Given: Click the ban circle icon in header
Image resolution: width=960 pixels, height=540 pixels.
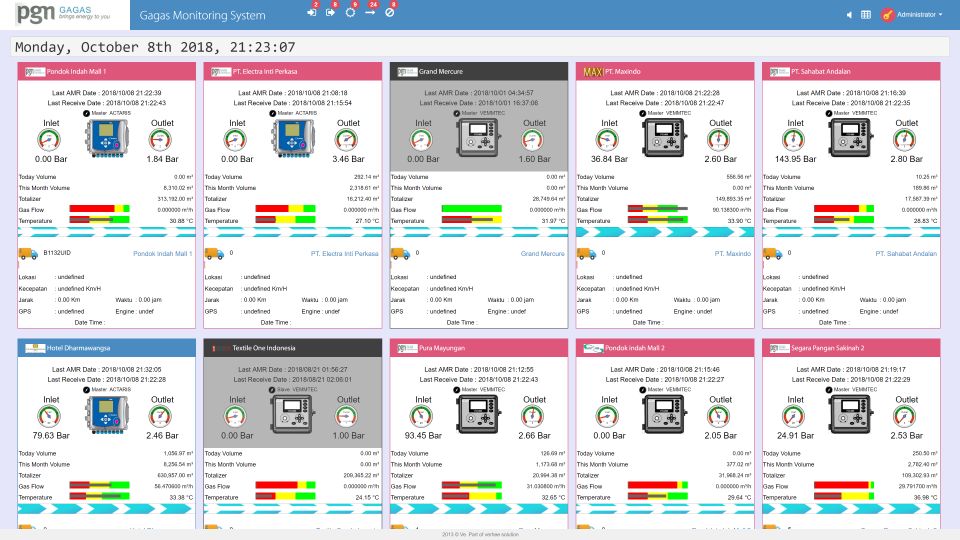Looking at the screenshot, I should click(x=389, y=12).
